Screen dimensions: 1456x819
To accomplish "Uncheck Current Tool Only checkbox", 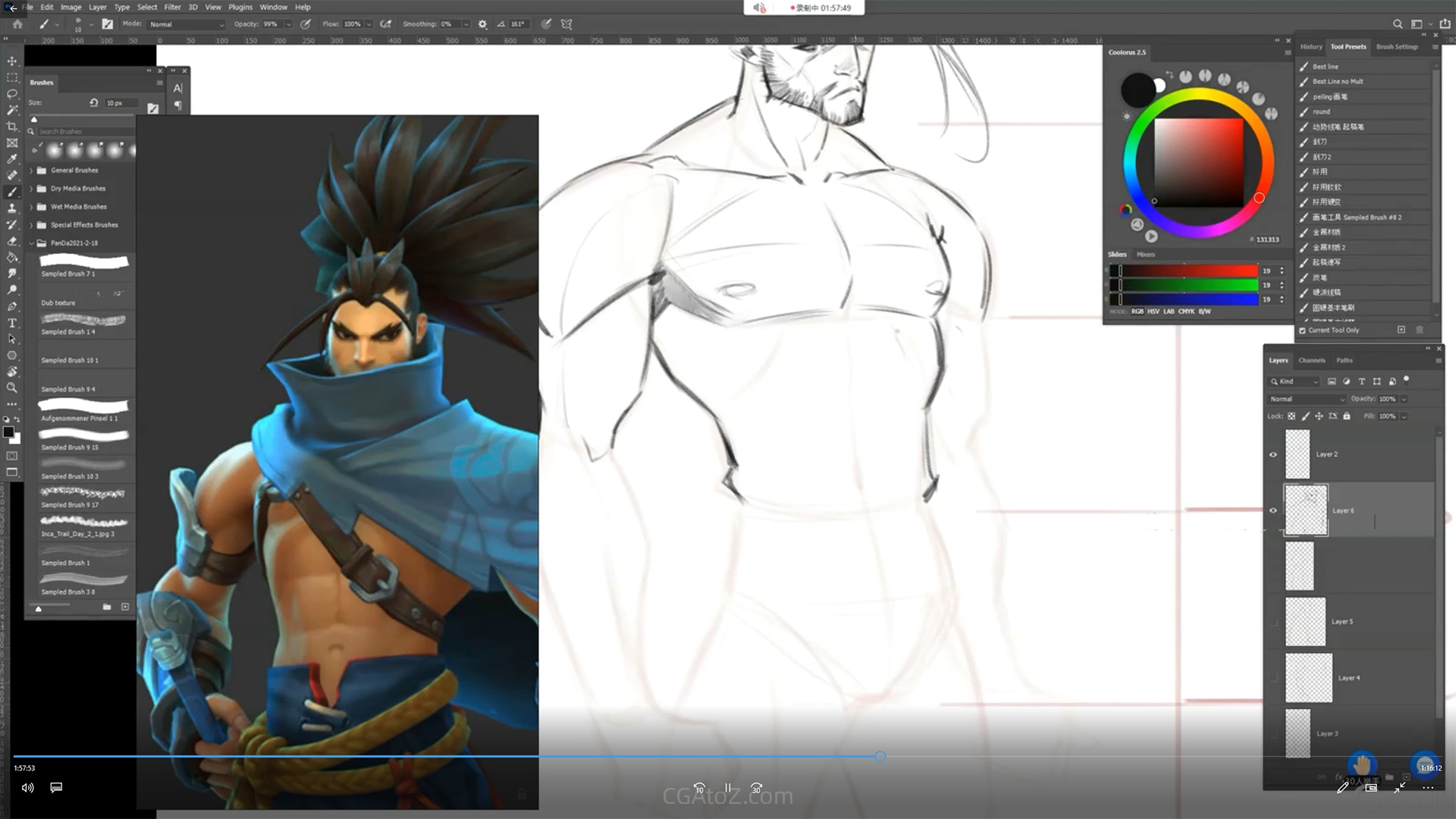I will point(1303,331).
